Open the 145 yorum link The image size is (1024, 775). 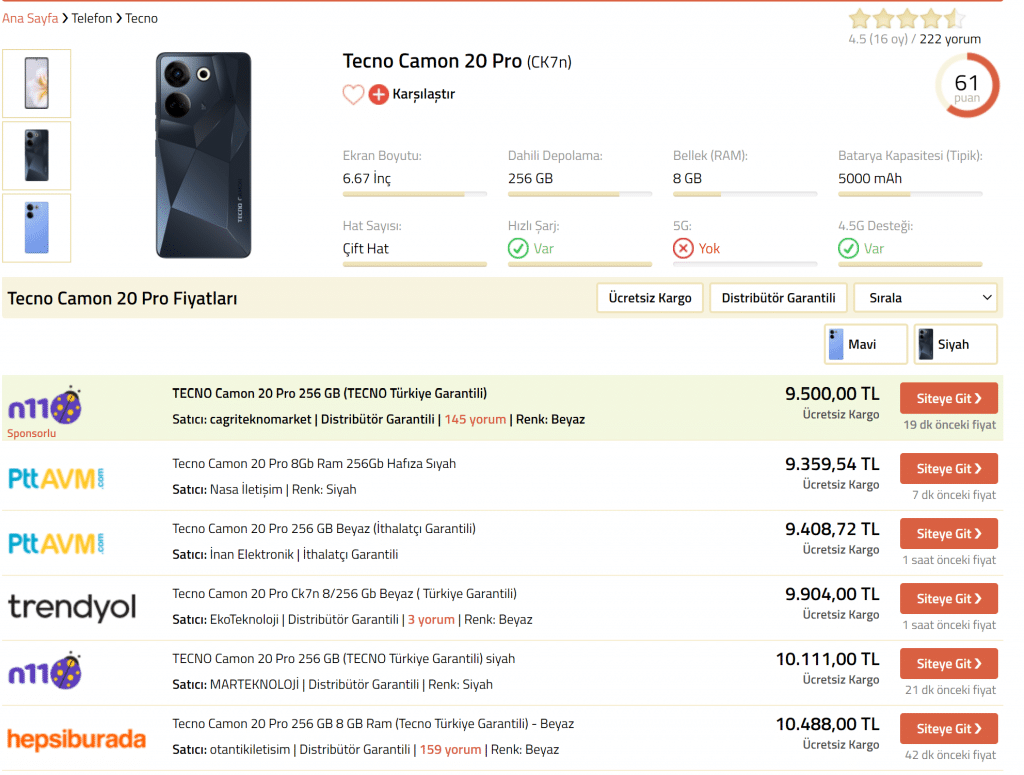475,419
